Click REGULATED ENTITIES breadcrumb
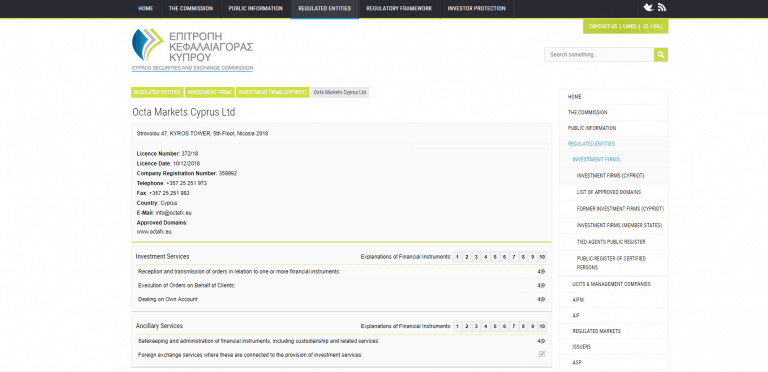The image size is (768, 372). [x=157, y=92]
